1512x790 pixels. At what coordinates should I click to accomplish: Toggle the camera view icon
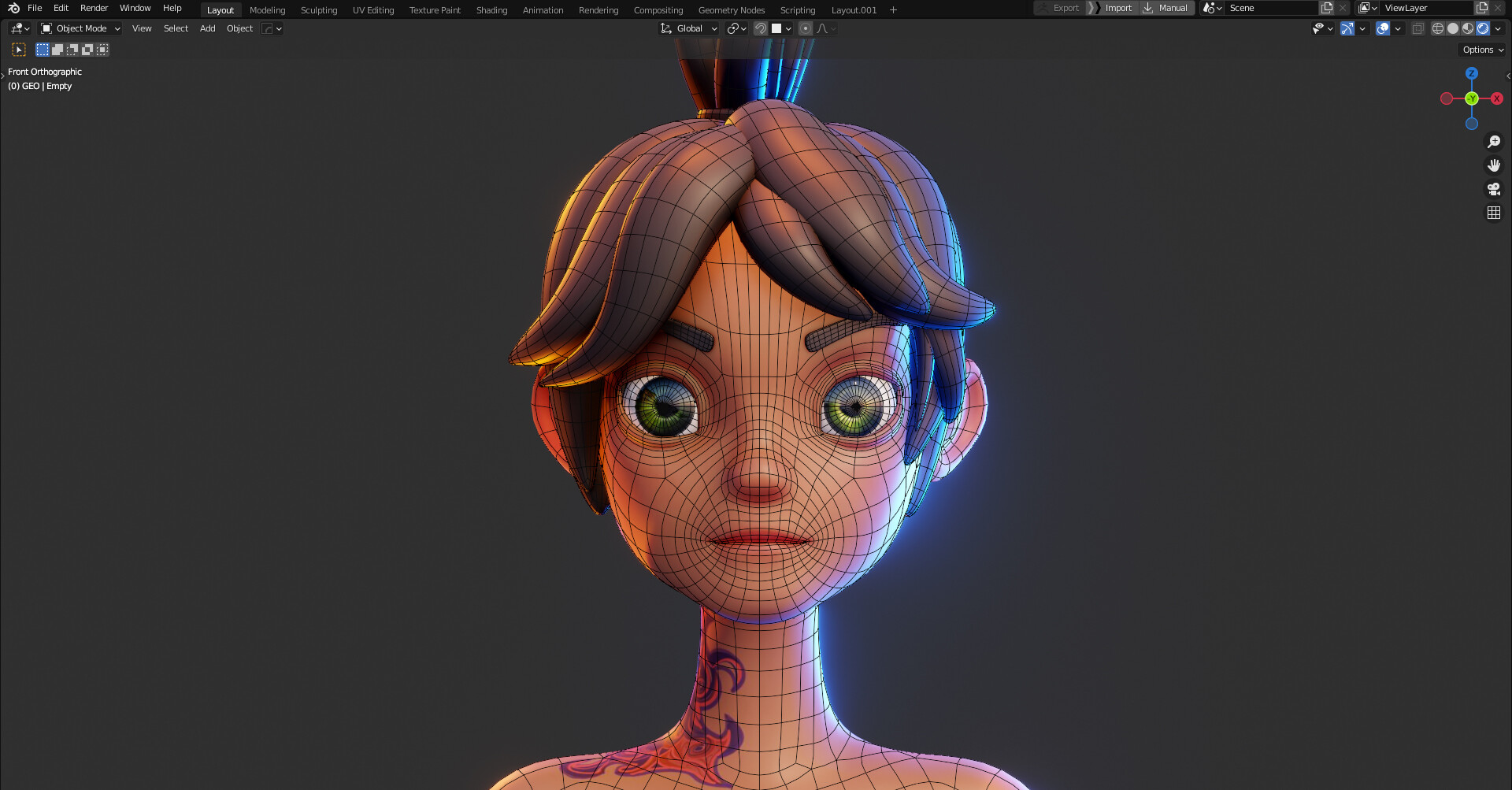[x=1494, y=189]
